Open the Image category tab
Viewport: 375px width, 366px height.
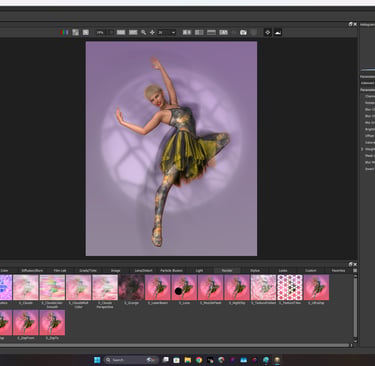point(115,270)
